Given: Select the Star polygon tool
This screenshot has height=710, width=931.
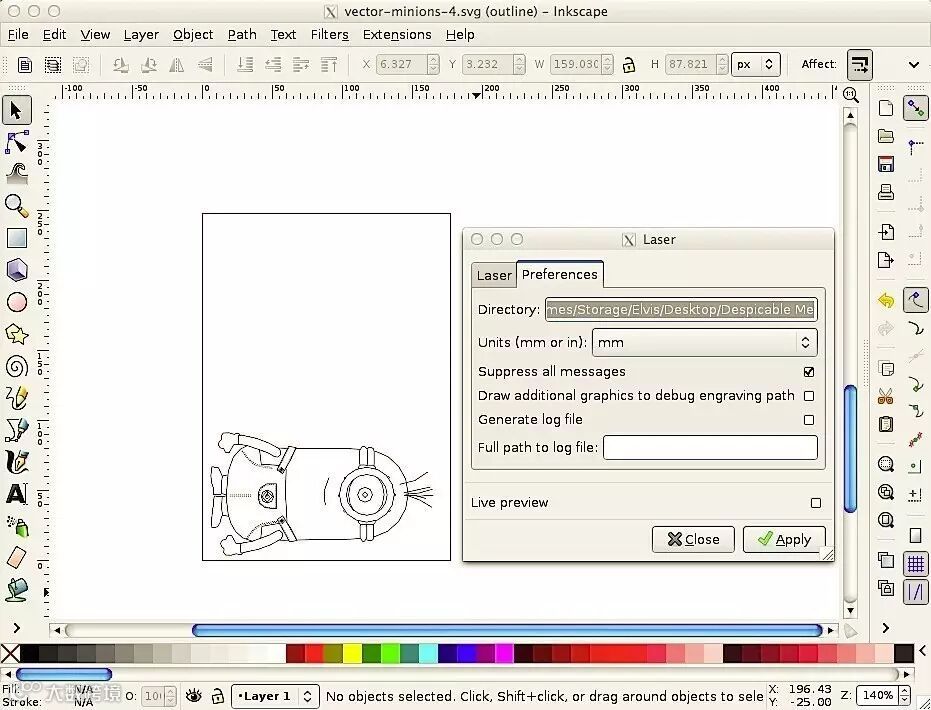Looking at the screenshot, I should pyautogui.click(x=17, y=334).
